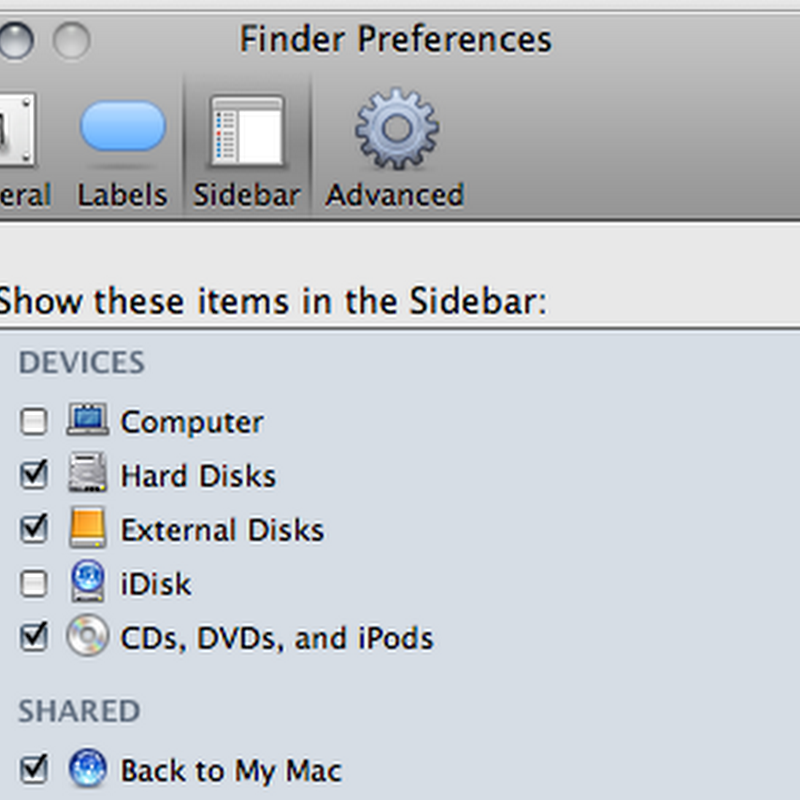Click the Advanced tab label

click(x=395, y=194)
